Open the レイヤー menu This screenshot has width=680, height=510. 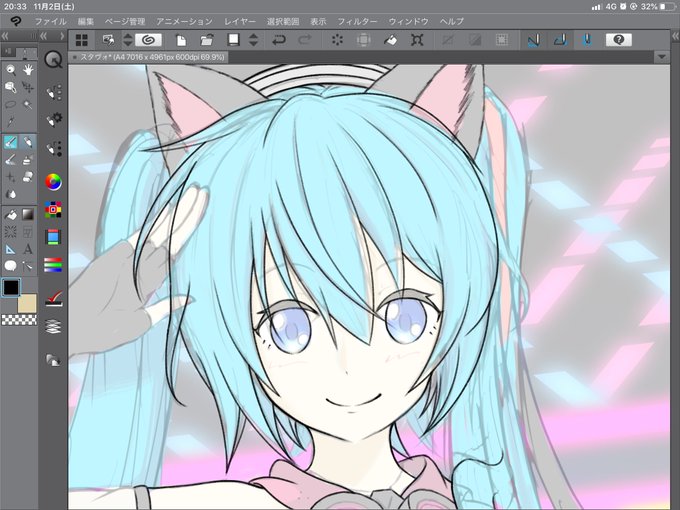(240, 21)
